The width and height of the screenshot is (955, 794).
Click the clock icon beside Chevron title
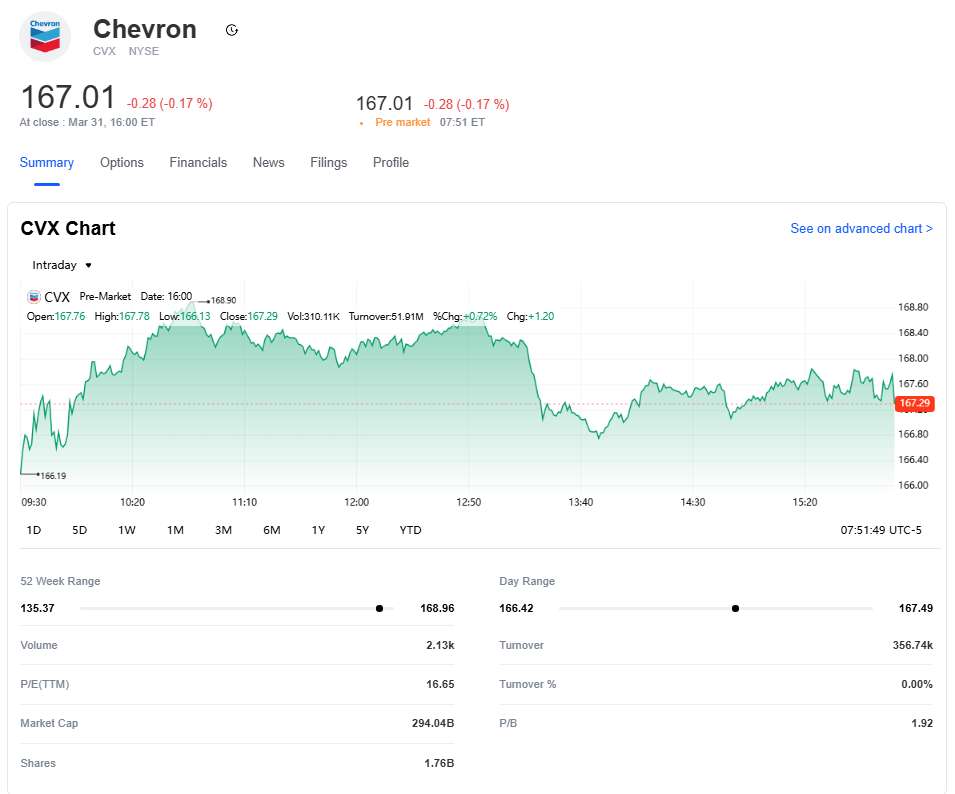tap(232, 31)
